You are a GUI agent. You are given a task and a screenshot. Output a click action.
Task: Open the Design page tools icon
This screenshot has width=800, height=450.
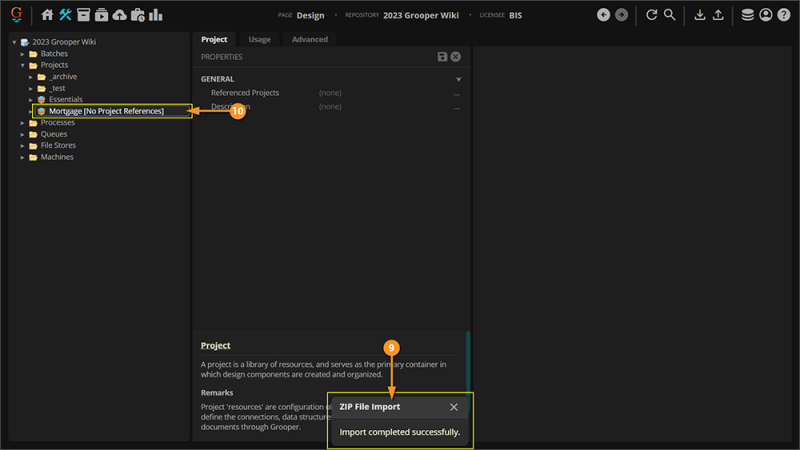click(x=65, y=15)
